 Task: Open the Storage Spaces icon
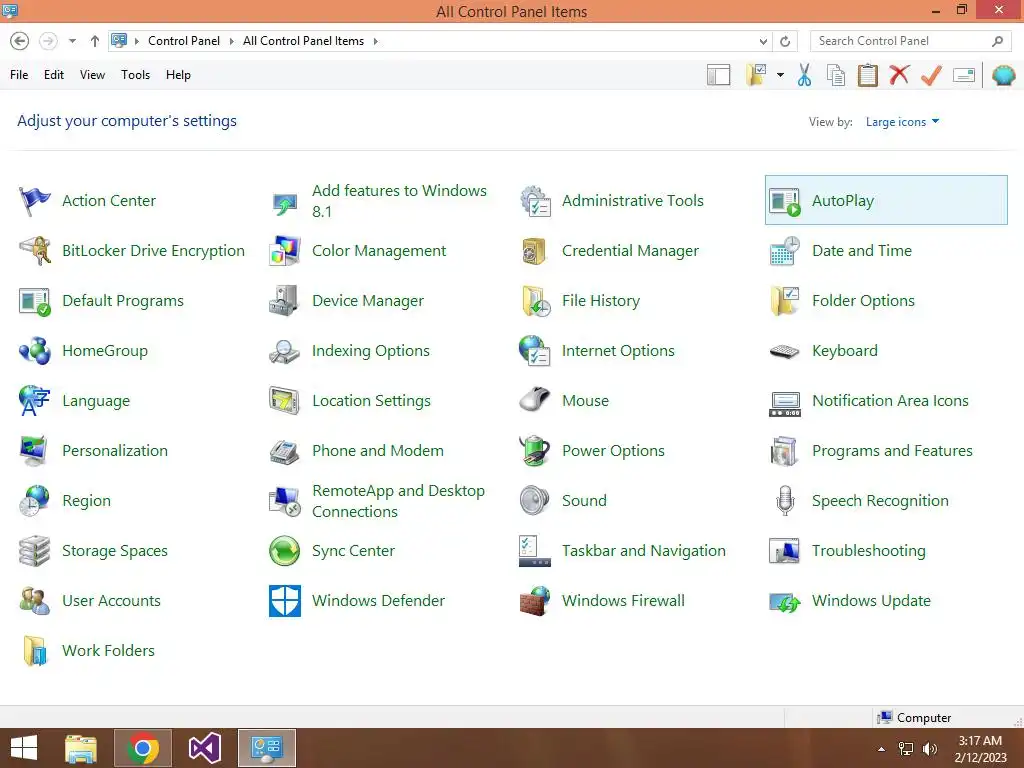click(x=35, y=551)
